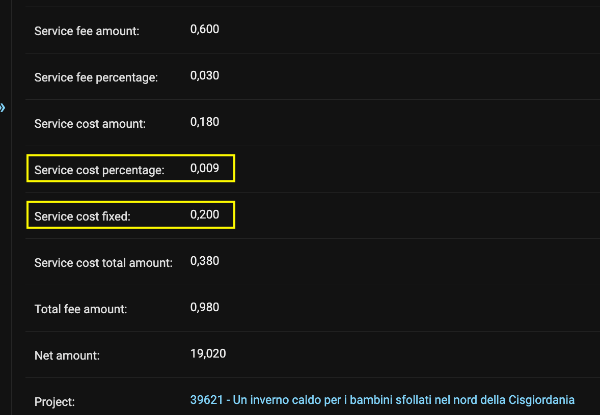Select the Service cost fixed value 0,200
Image resolution: width=600 pixels, height=415 pixels.
204,215
